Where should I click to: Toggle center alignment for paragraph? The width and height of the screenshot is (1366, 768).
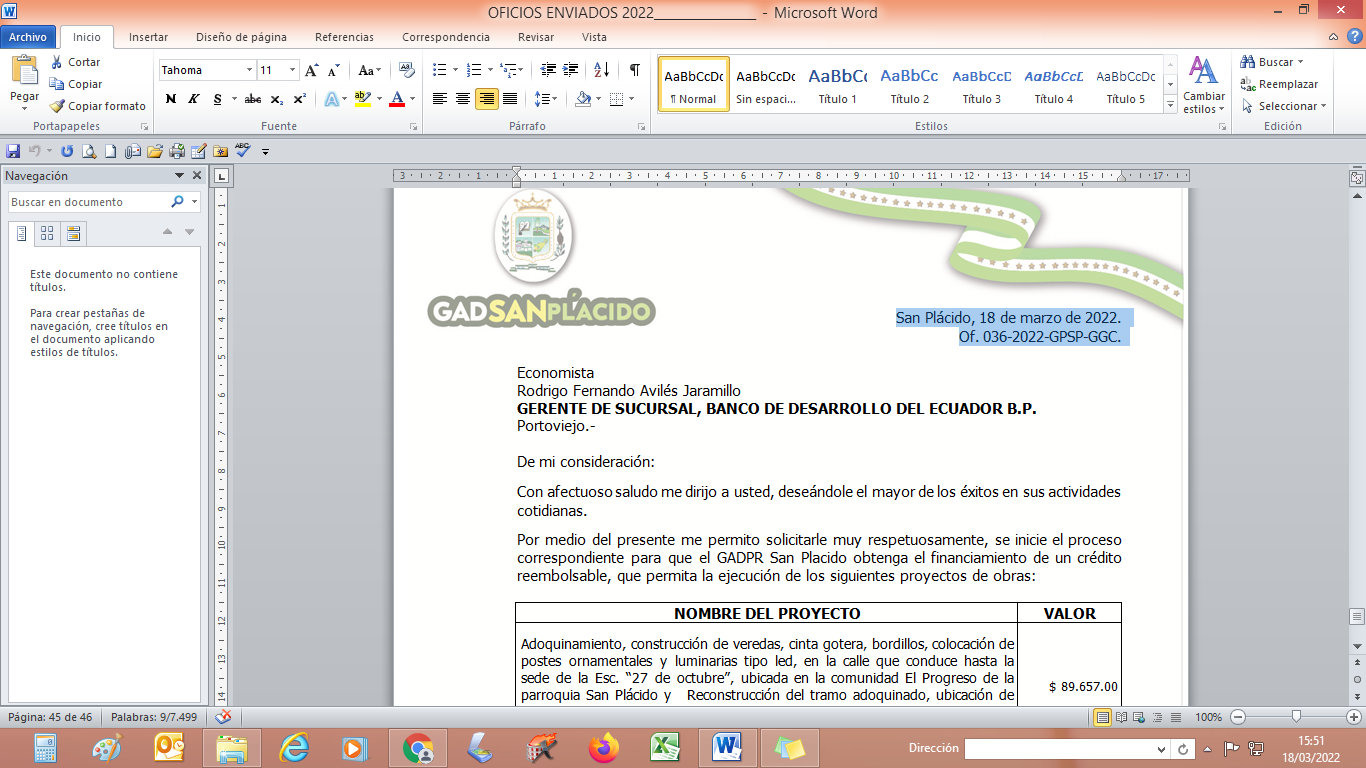463,99
